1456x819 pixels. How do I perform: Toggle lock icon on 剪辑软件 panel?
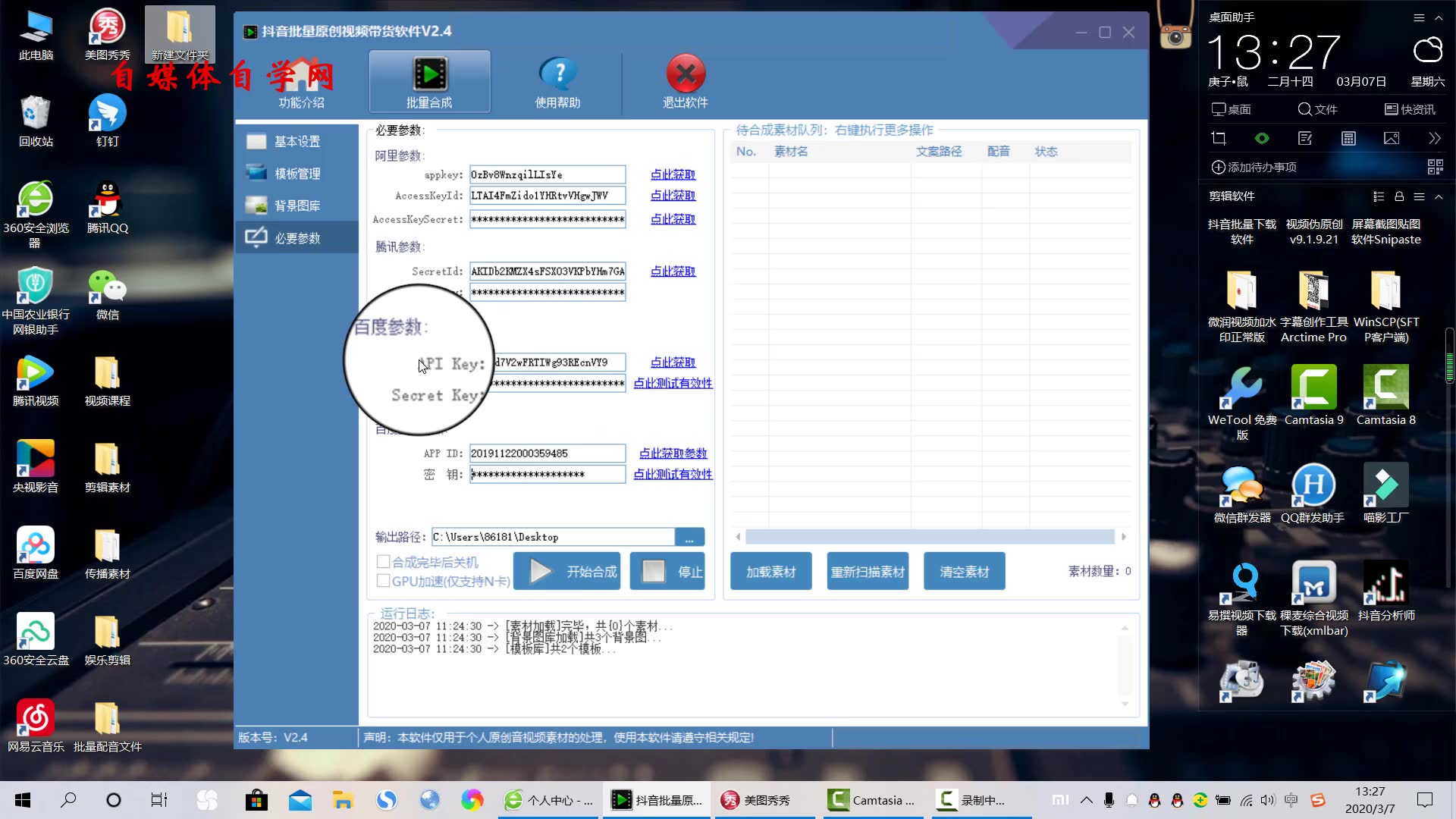pos(1399,196)
